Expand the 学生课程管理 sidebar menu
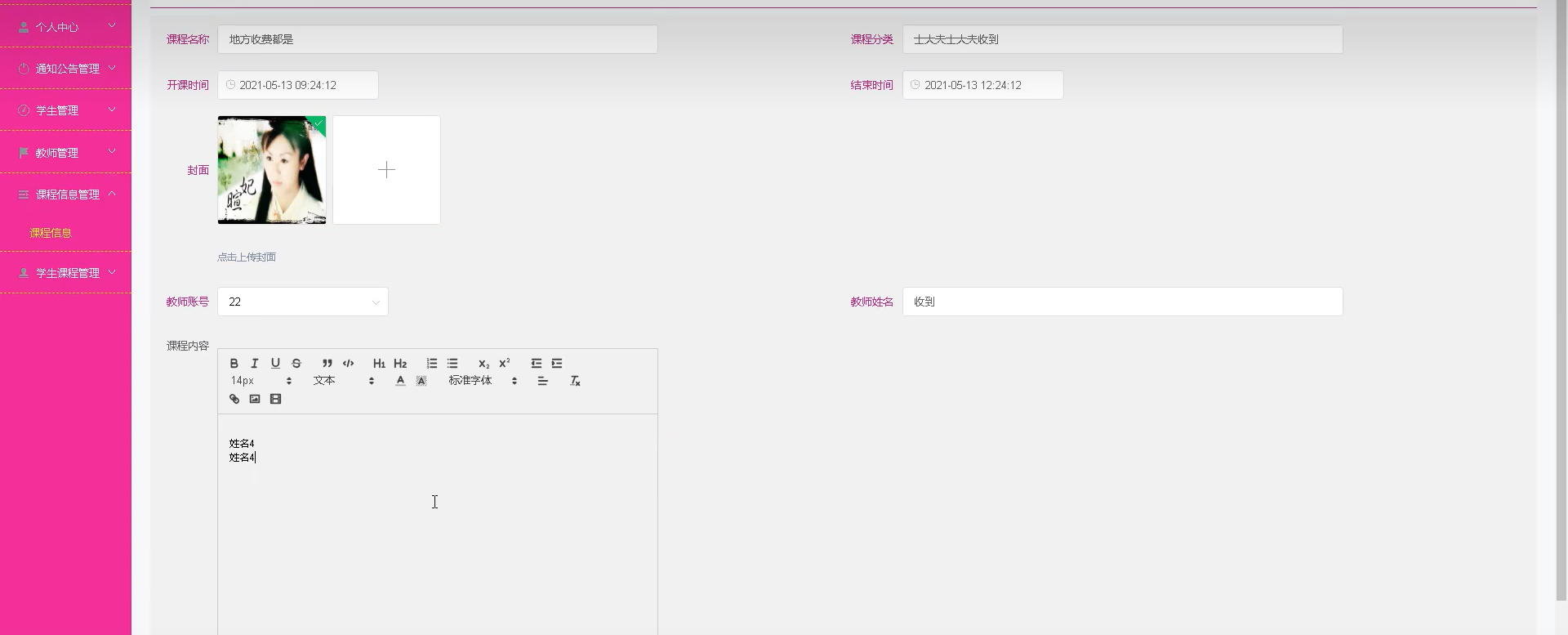 pyautogui.click(x=65, y=273)
